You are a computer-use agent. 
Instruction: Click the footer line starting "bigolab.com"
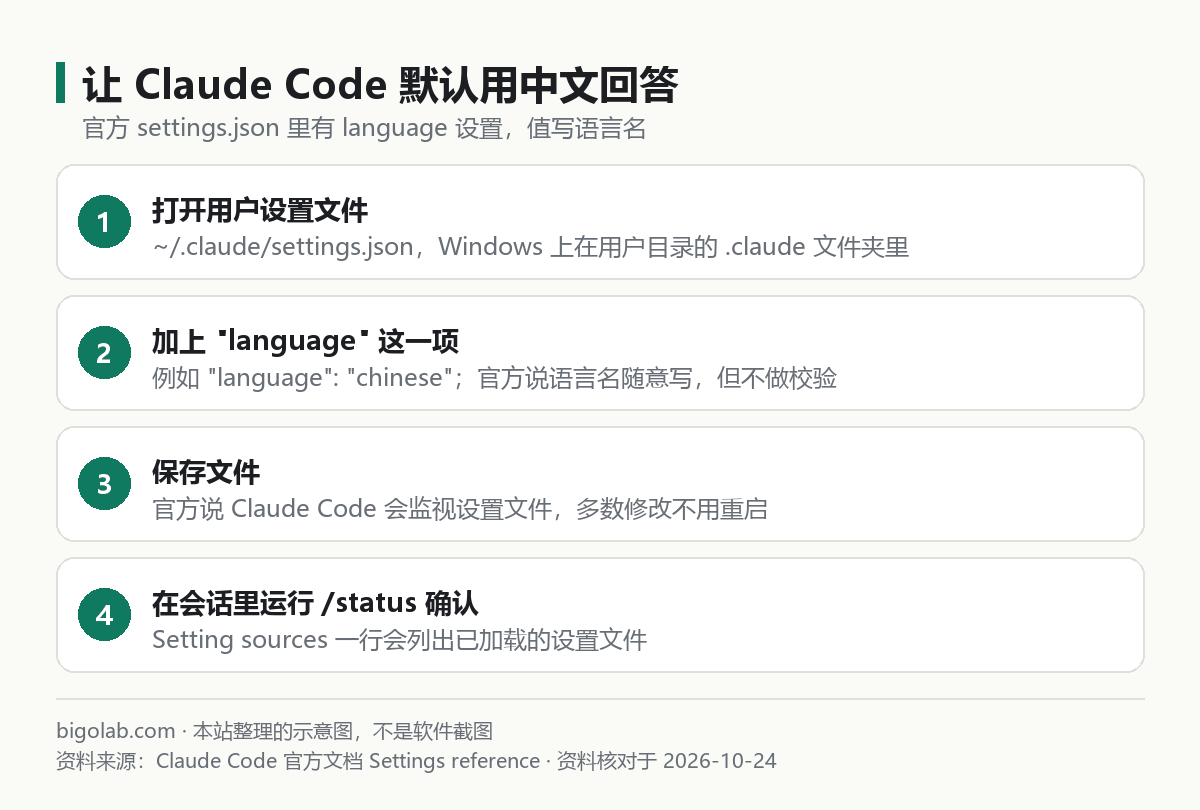point(275,732)
